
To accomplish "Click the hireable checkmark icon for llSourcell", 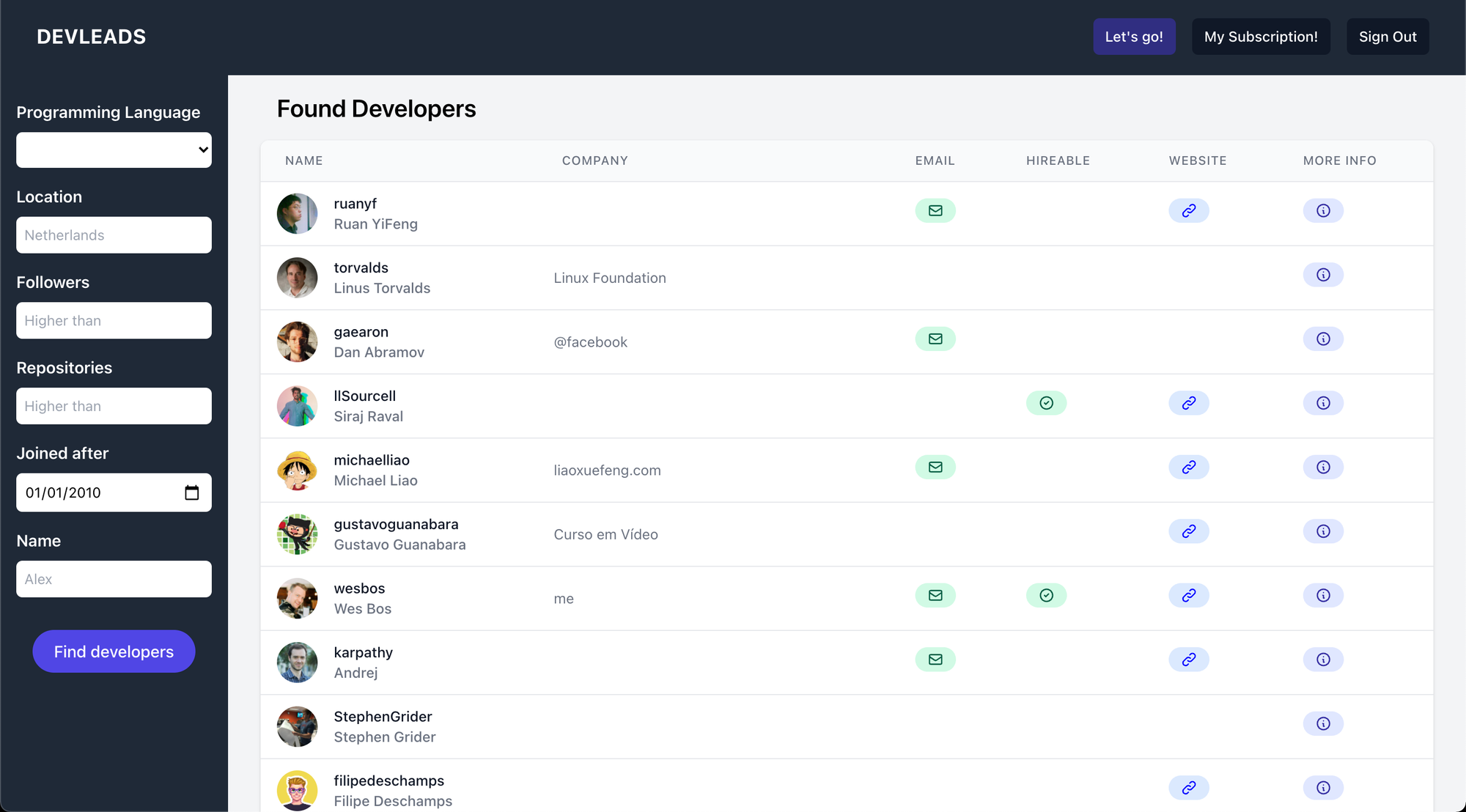I will (1046, 402).
